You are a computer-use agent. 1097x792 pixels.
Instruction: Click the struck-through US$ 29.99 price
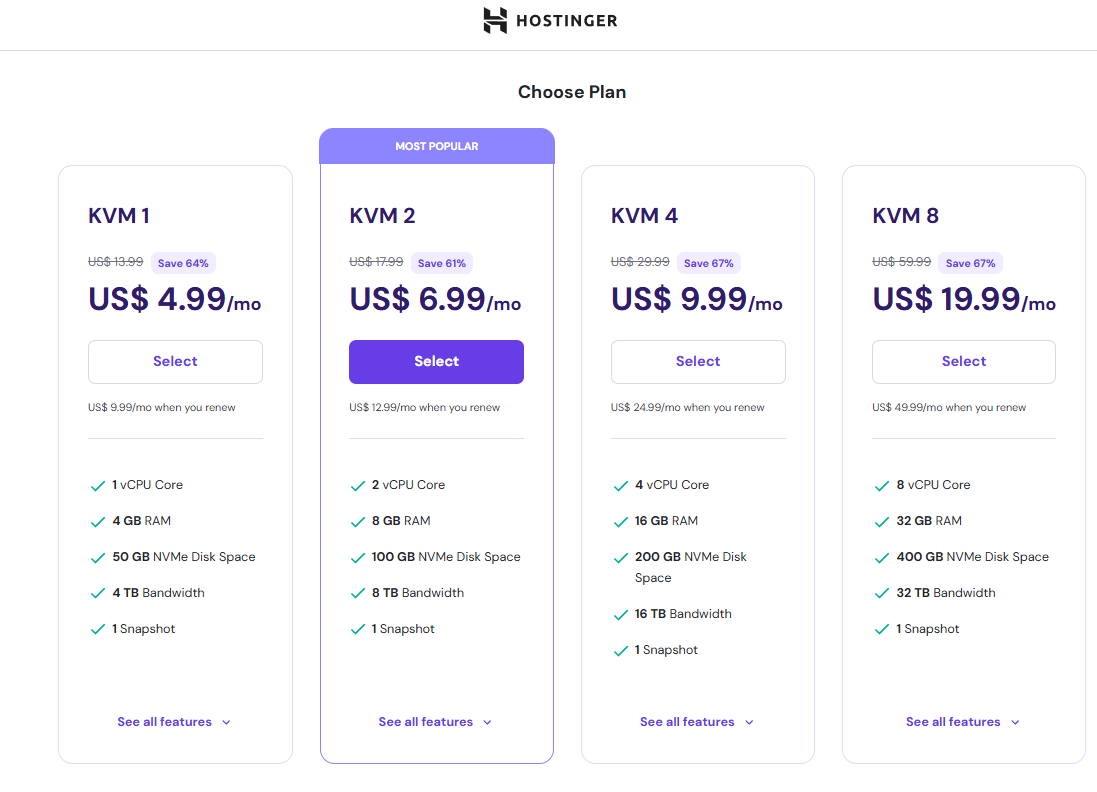[640, 262]
